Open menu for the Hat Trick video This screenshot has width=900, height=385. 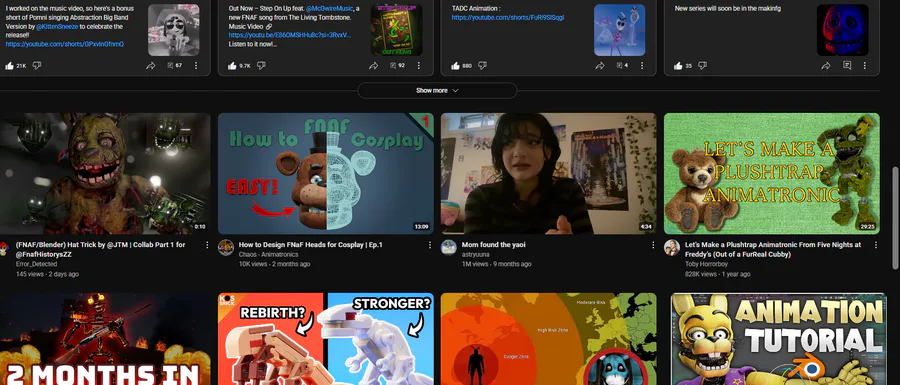coord(207,245)
